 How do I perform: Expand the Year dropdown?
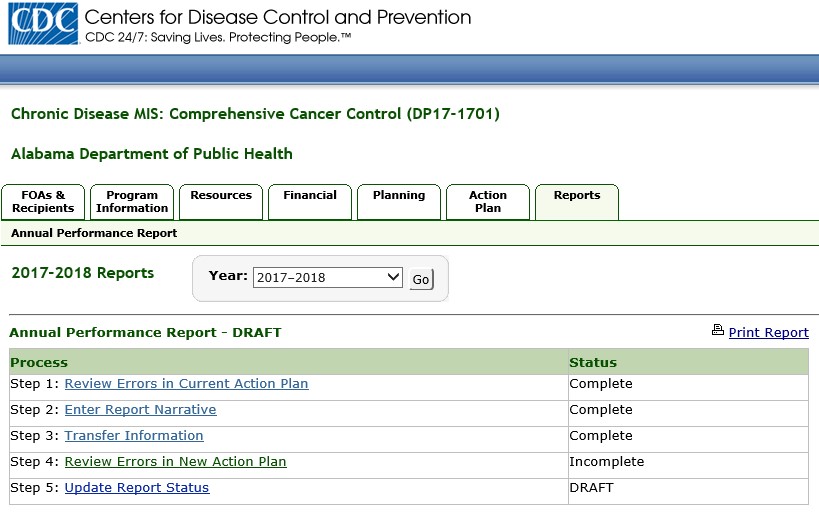click(x=327, y=278)
